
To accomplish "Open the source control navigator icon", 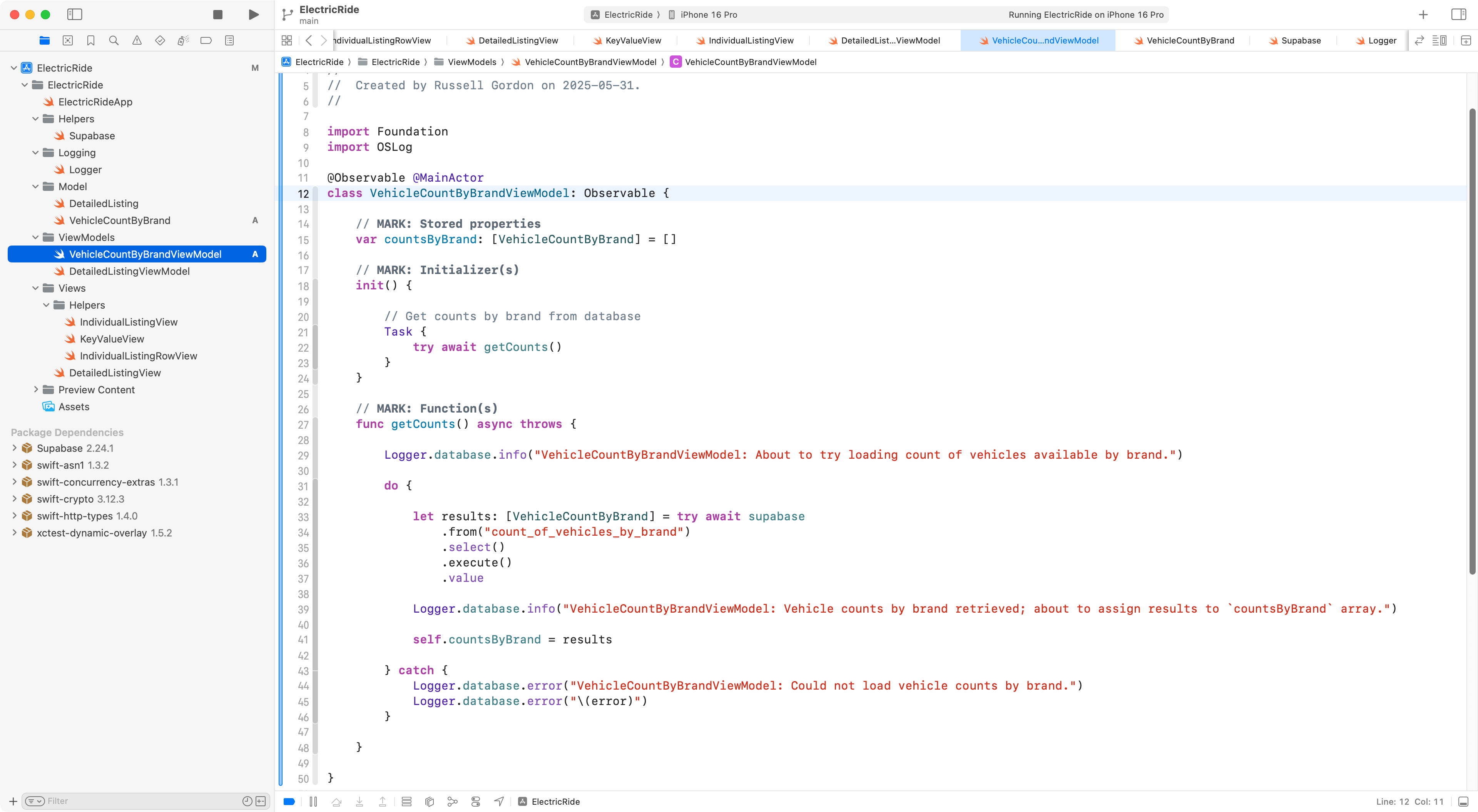I will point(68,40).
